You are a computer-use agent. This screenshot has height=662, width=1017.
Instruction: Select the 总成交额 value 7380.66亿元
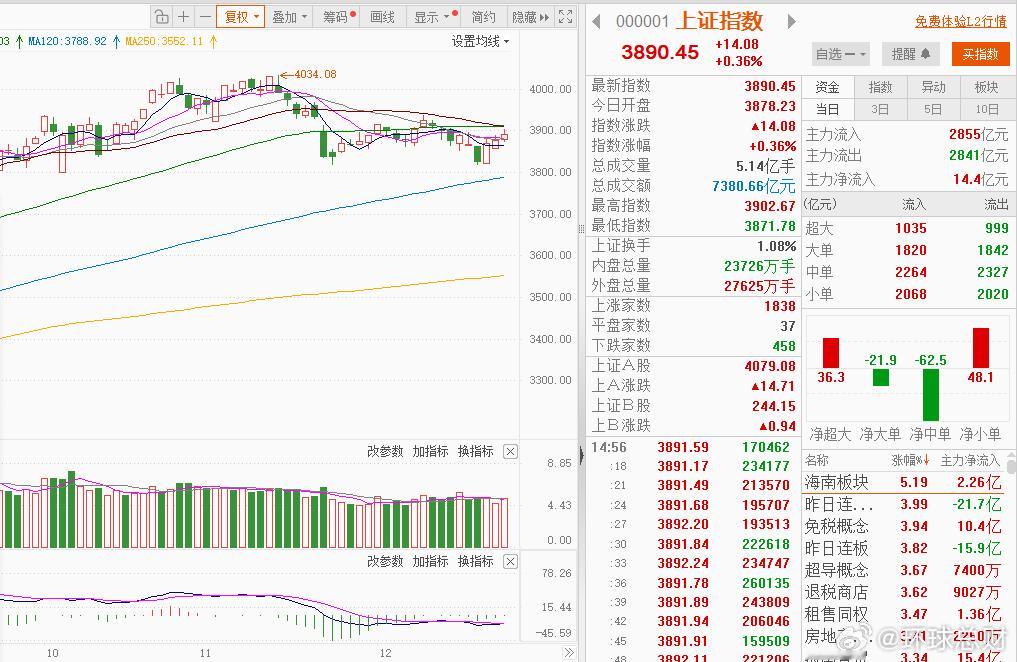click(754, 186)
